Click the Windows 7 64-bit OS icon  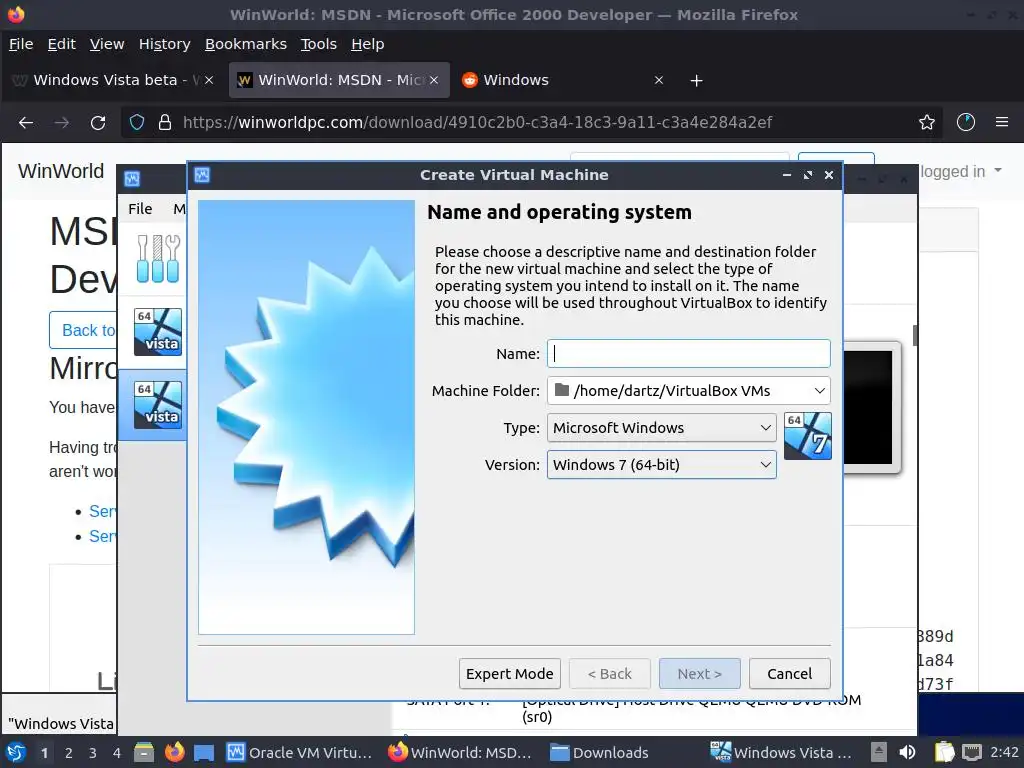[x=808, y=436]
